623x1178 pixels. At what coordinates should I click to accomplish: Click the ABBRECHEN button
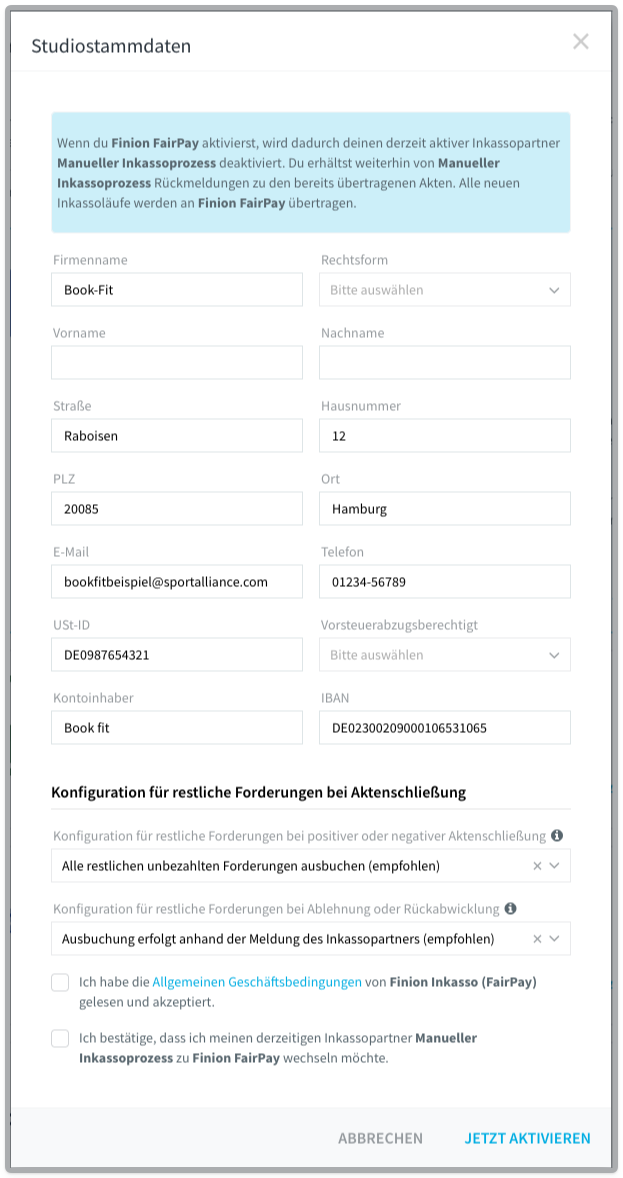(x=380, y=1137)
